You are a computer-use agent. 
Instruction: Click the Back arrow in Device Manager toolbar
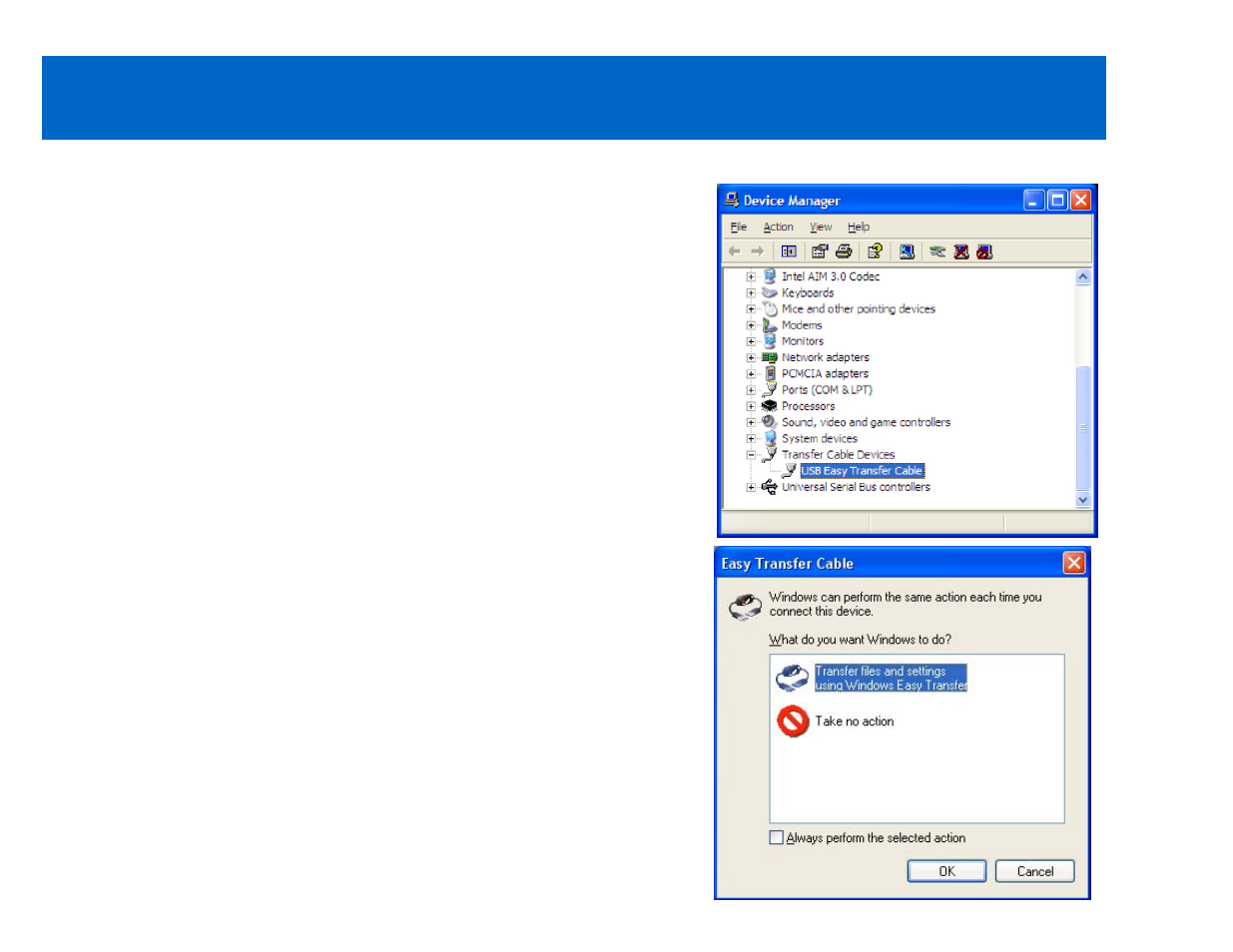pos(735,251)
